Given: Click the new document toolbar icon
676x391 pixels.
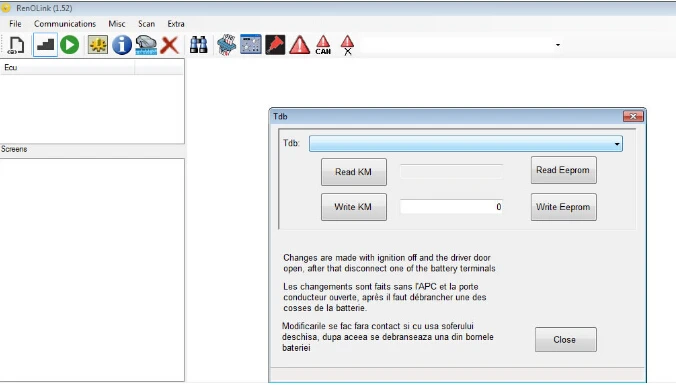Looking at the screenshot, I should [x=16, y=45].
